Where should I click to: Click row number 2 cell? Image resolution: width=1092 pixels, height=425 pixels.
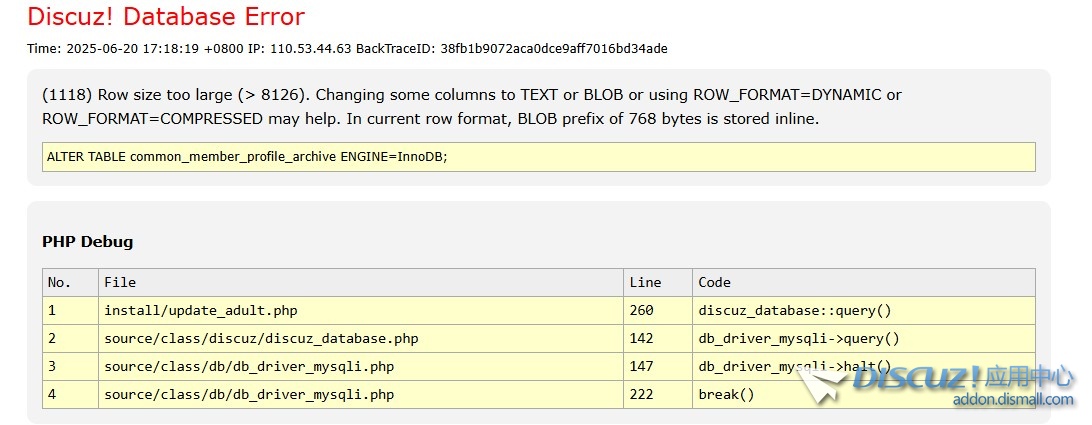click(x=70, y=339)
